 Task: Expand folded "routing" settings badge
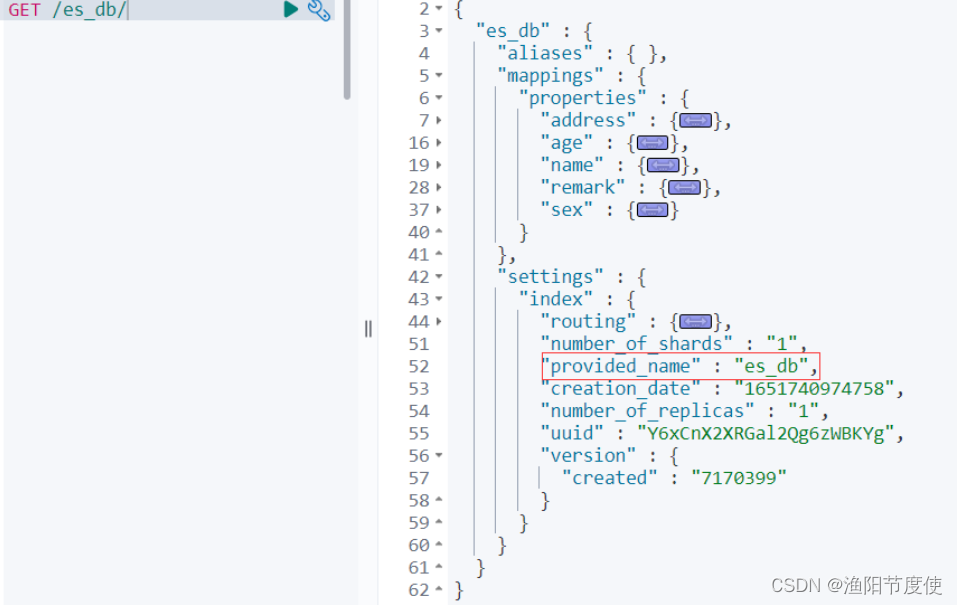695,322
